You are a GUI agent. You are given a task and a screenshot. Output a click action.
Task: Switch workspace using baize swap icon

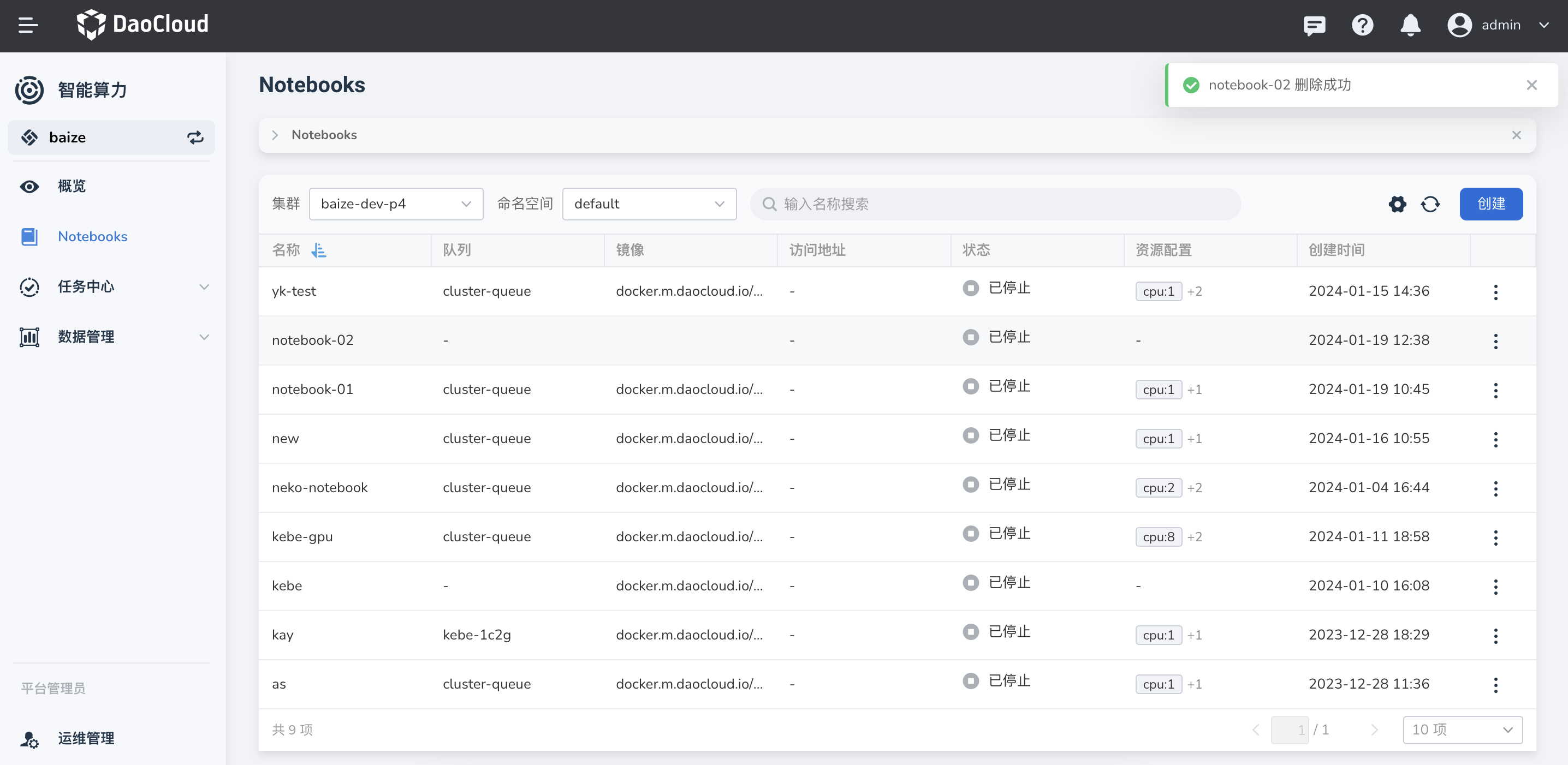[195, 138]
